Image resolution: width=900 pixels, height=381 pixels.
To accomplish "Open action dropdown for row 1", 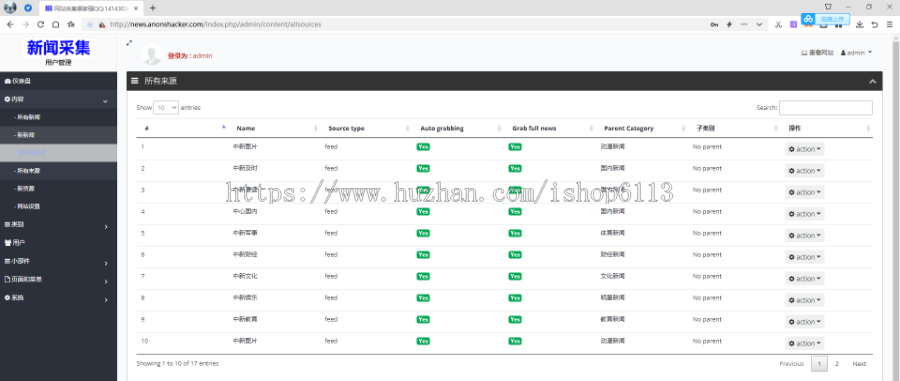I will 805,149.
